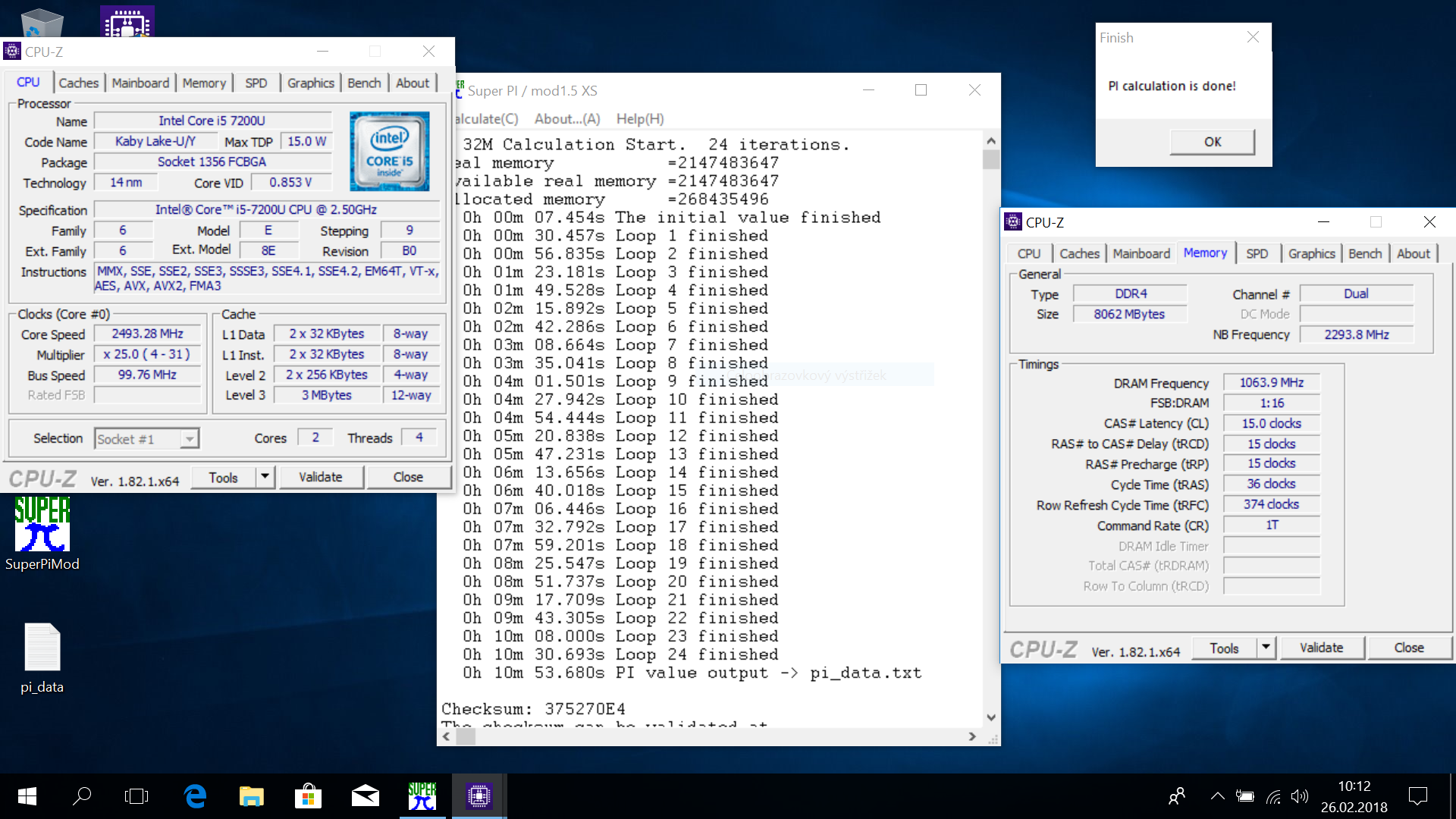
Task: Open People icon in system tray
Action: 1177,796
